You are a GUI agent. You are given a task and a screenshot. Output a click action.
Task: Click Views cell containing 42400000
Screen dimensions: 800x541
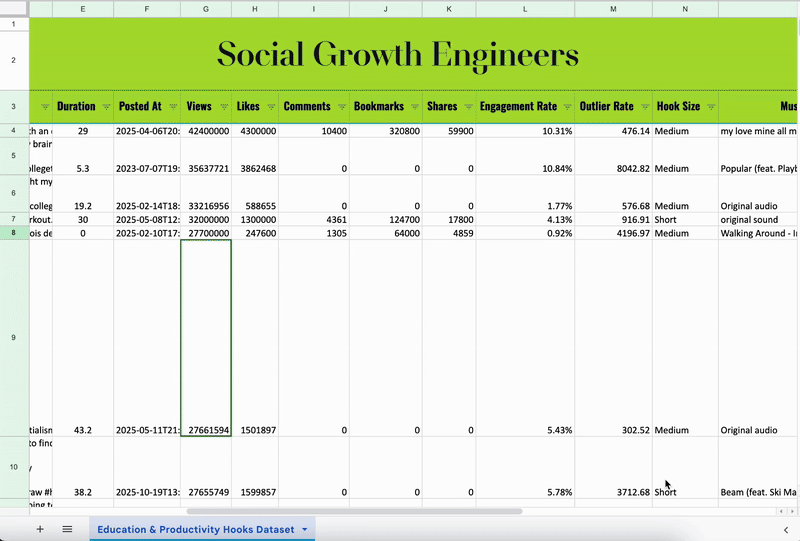tap(206, 131)
